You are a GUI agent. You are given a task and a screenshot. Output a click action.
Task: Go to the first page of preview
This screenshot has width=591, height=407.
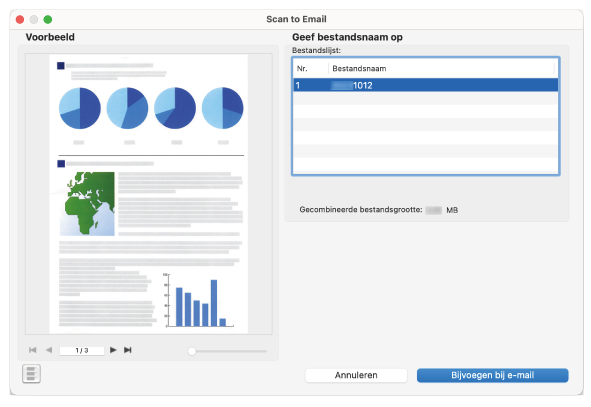33,350
